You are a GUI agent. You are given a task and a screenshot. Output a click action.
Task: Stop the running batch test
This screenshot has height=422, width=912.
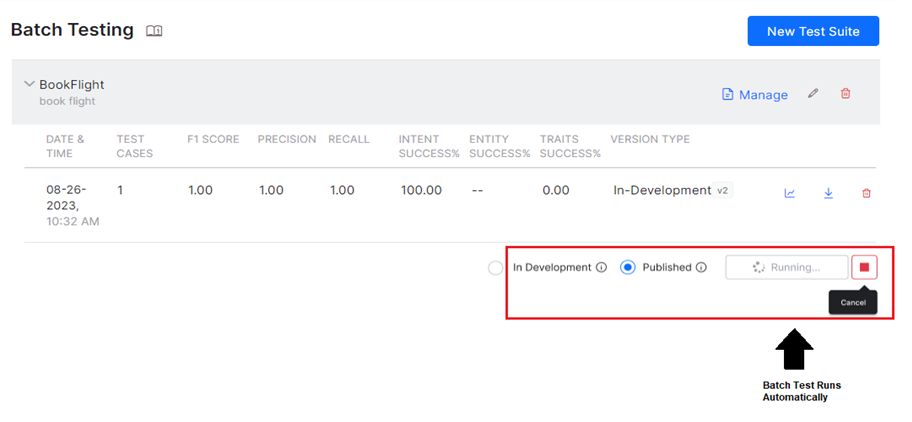point(864,267)
